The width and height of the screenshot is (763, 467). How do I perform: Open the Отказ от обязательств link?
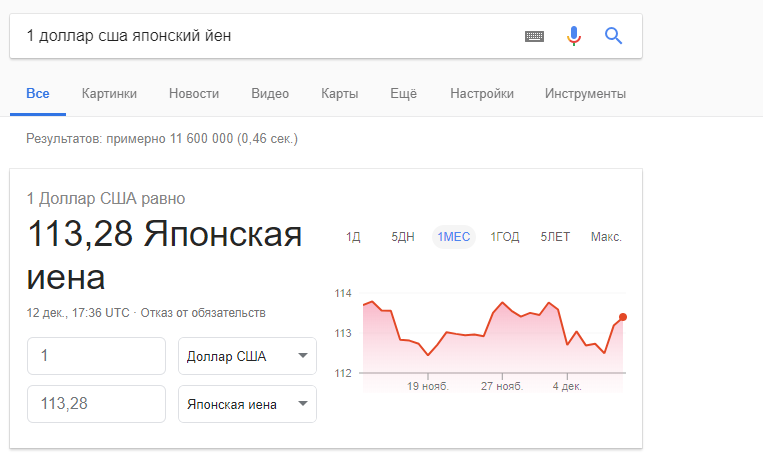[x=203, y=312]
